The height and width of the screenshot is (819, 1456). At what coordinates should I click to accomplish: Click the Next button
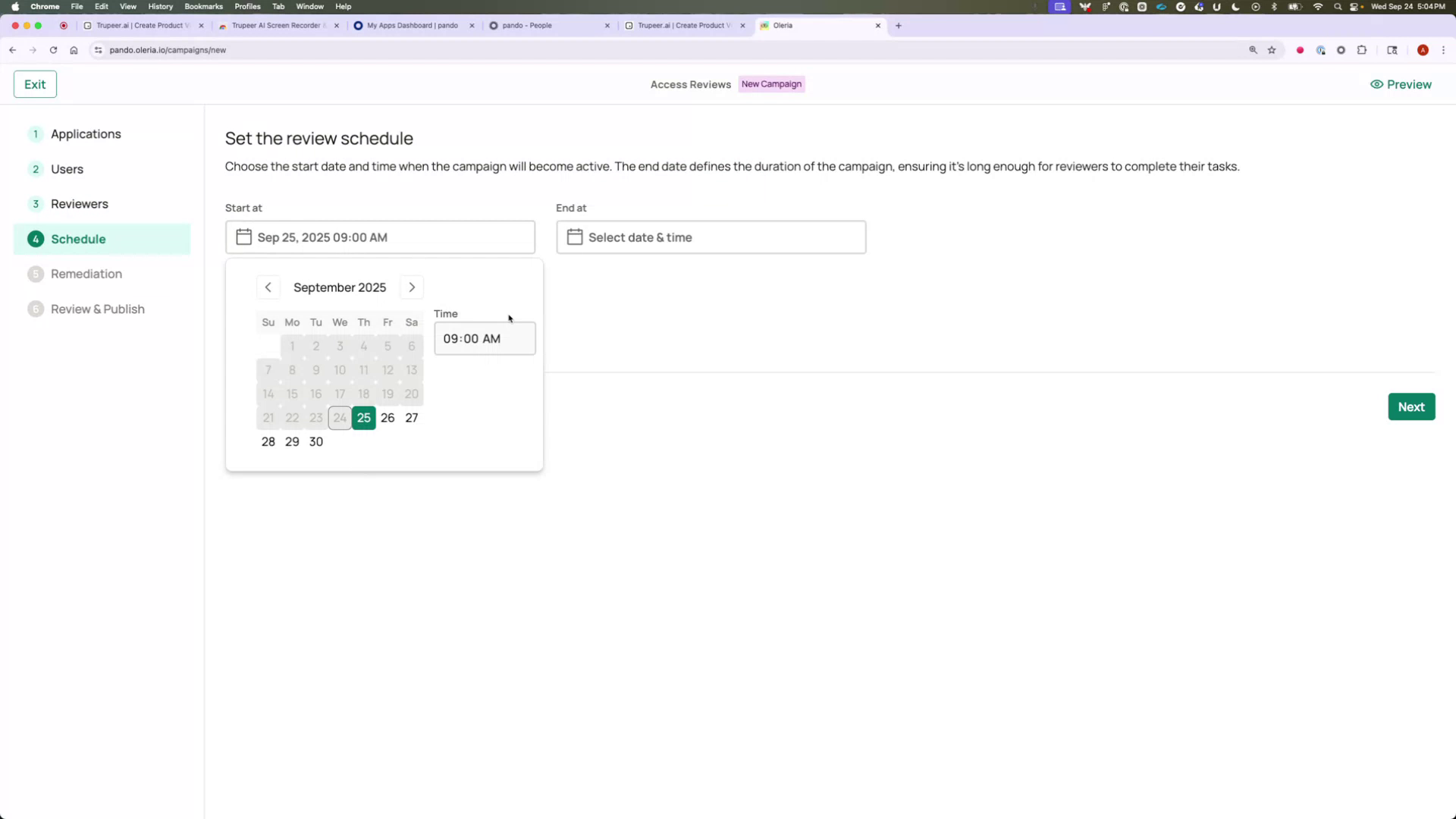point(1411,406)
